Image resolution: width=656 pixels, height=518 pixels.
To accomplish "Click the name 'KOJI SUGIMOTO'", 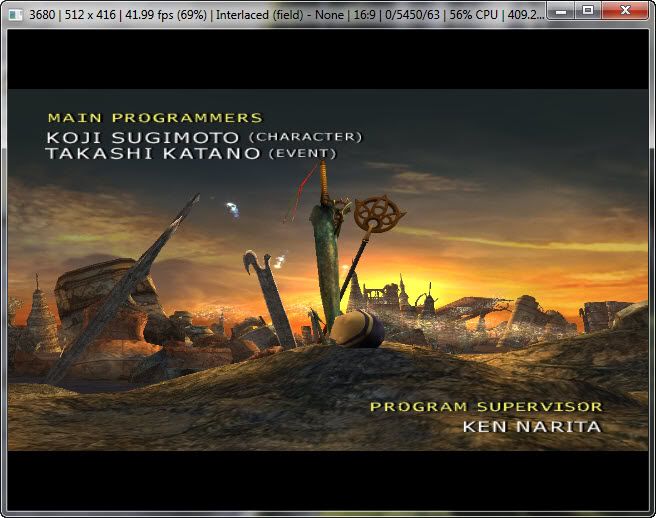I will [143, 138].
